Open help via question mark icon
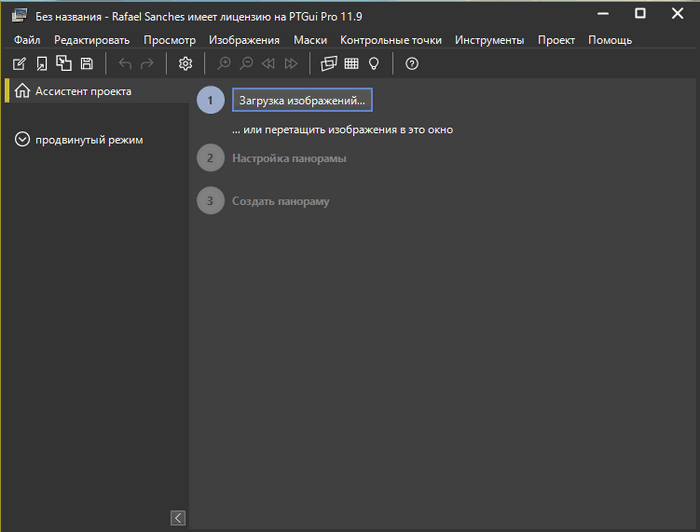 412,64
